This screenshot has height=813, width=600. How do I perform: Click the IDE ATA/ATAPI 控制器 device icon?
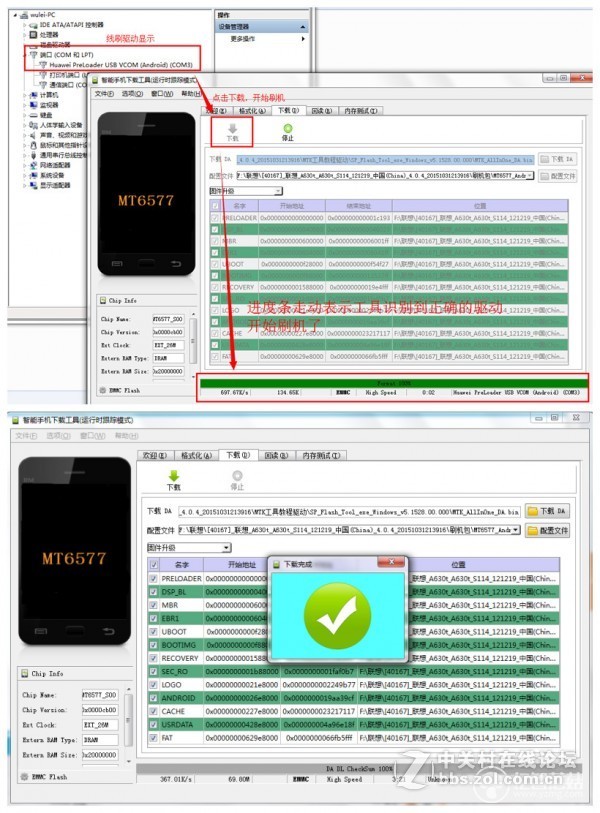[x=34, y=25]
